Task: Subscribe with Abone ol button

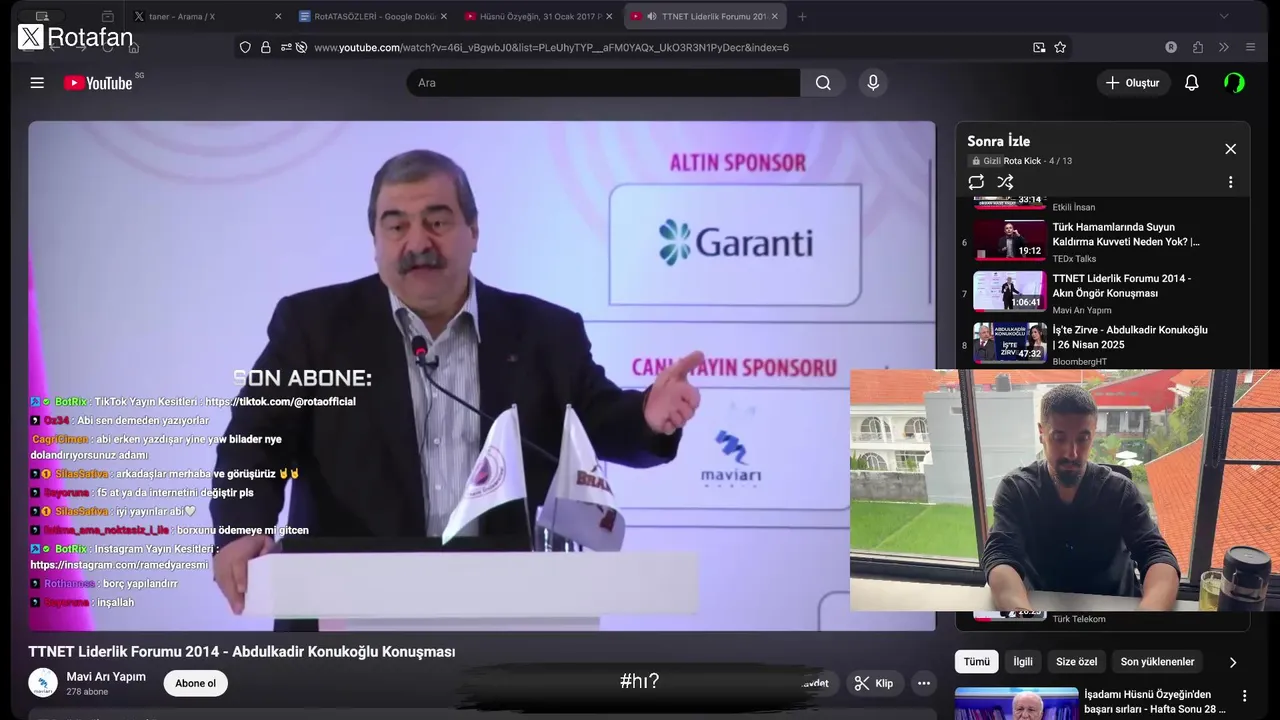Action: (x=195, y=684)
